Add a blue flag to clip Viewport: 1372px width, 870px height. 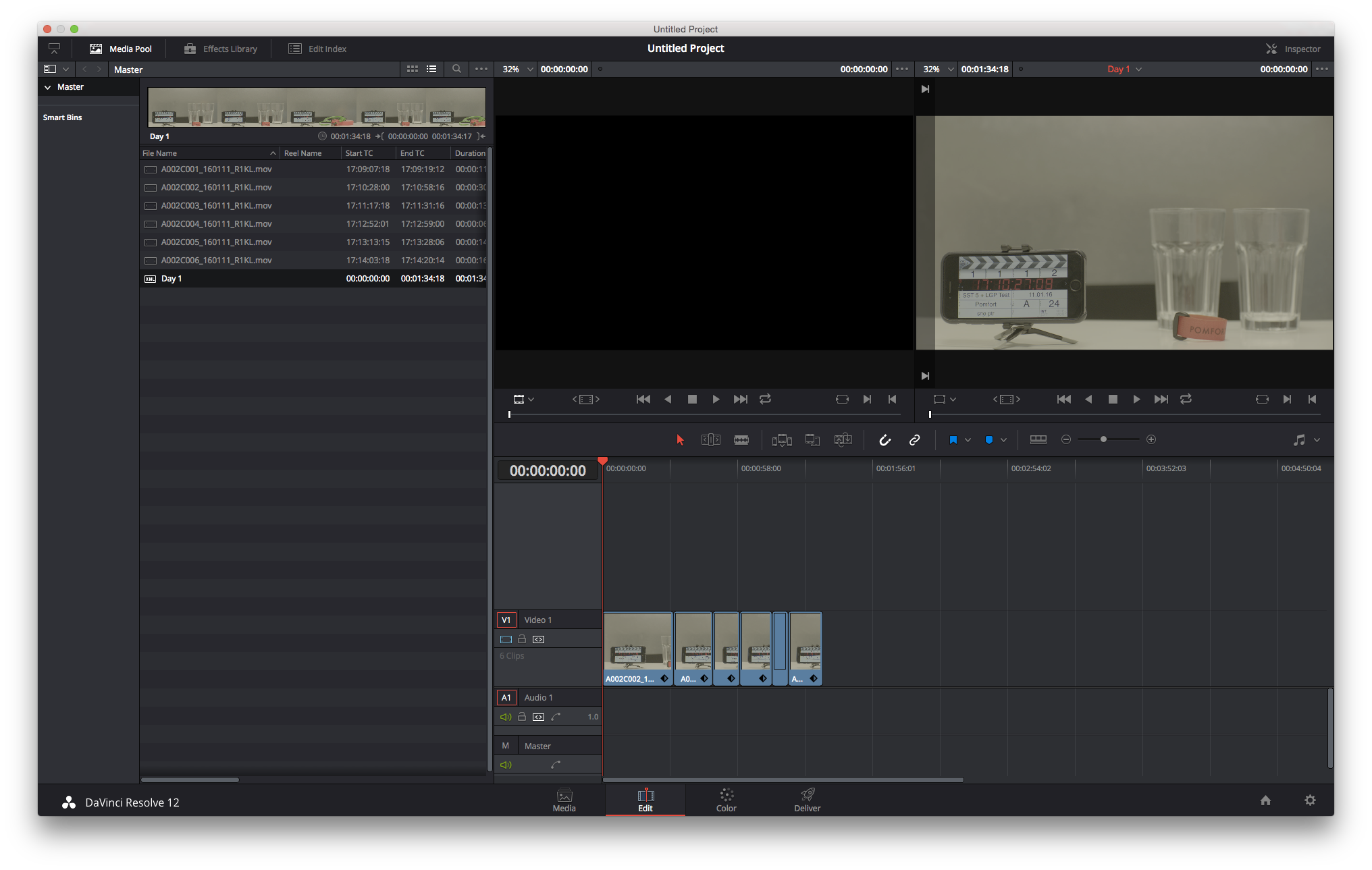coord(953,440)
